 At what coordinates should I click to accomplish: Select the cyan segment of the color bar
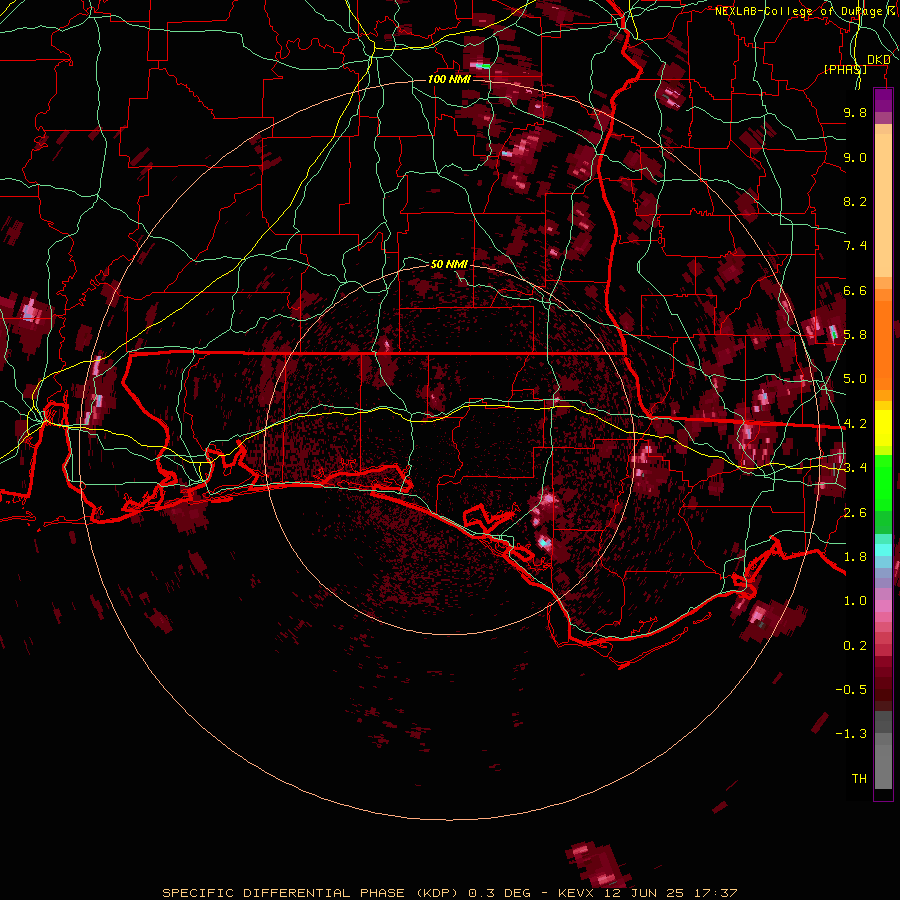(883, 550)
